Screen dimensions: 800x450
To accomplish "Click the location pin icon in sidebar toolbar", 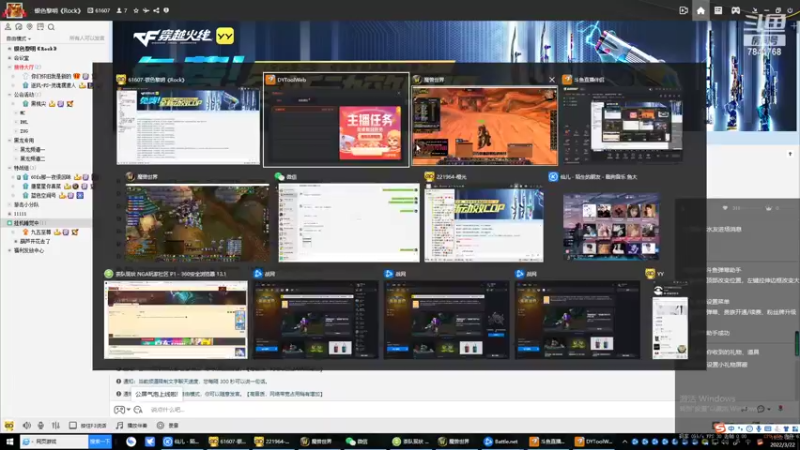I will pos(30,27).
